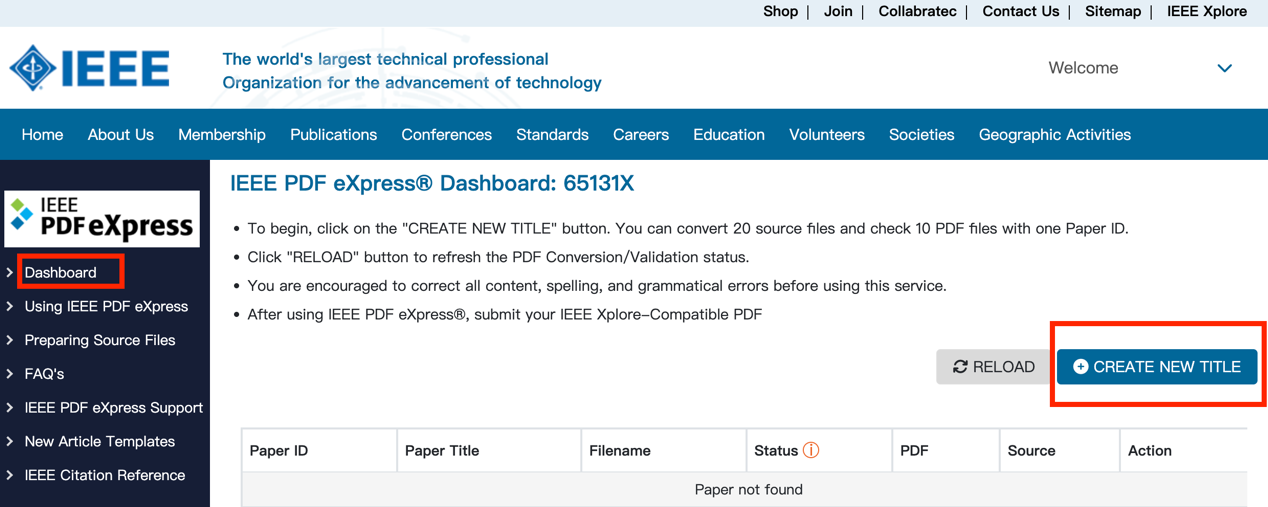Viewport: 1268px width, 507px height.
Task: Open the Membership menu item
Action: pos(222,135)
